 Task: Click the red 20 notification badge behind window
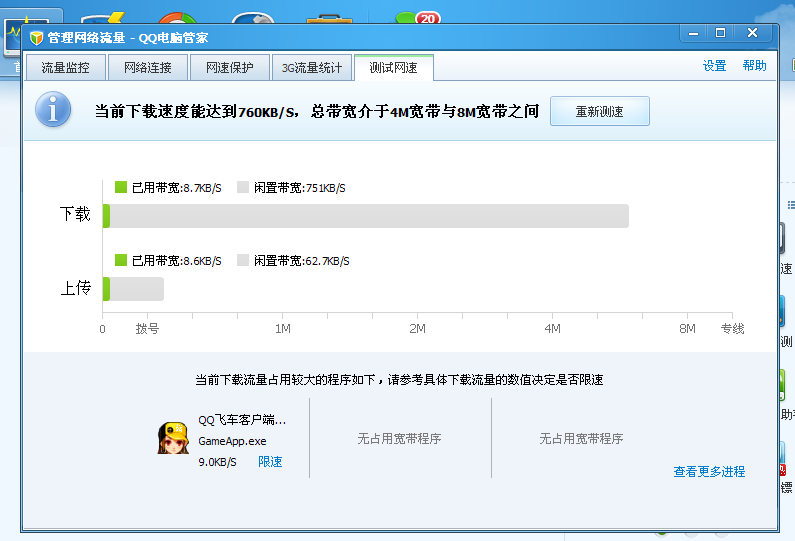click(428, 19)
